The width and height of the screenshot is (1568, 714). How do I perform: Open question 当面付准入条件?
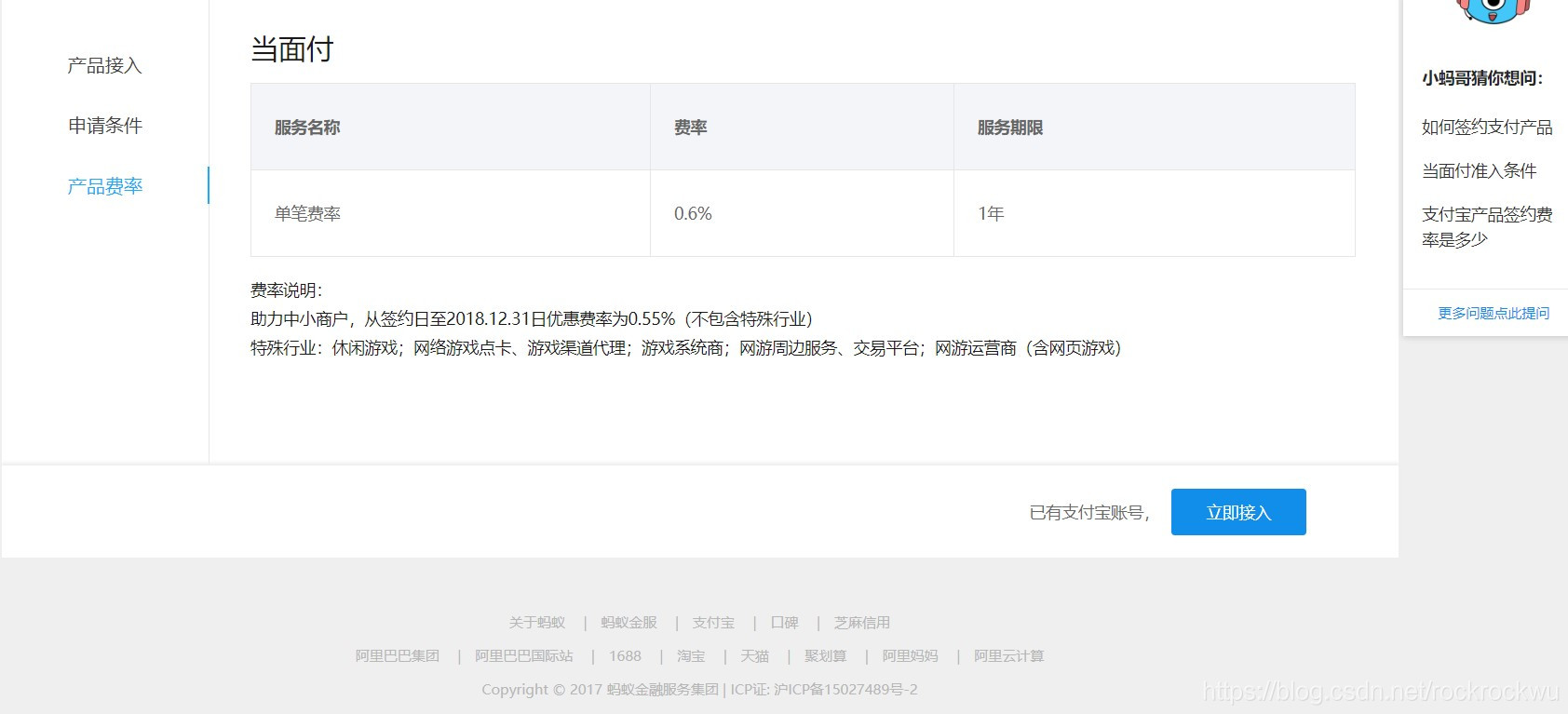(1479, 170)
